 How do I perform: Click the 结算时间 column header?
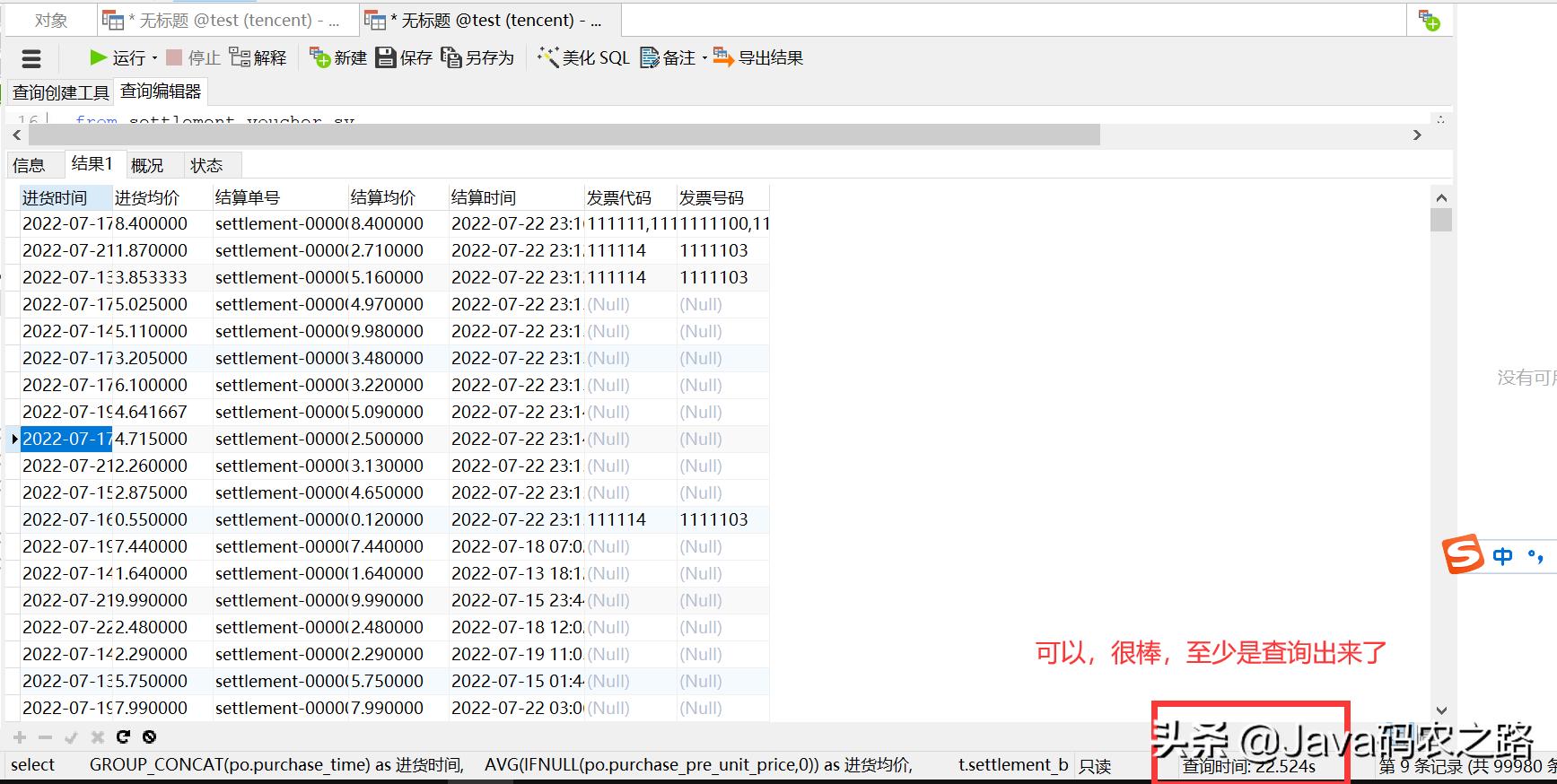[x=516, y=197]
